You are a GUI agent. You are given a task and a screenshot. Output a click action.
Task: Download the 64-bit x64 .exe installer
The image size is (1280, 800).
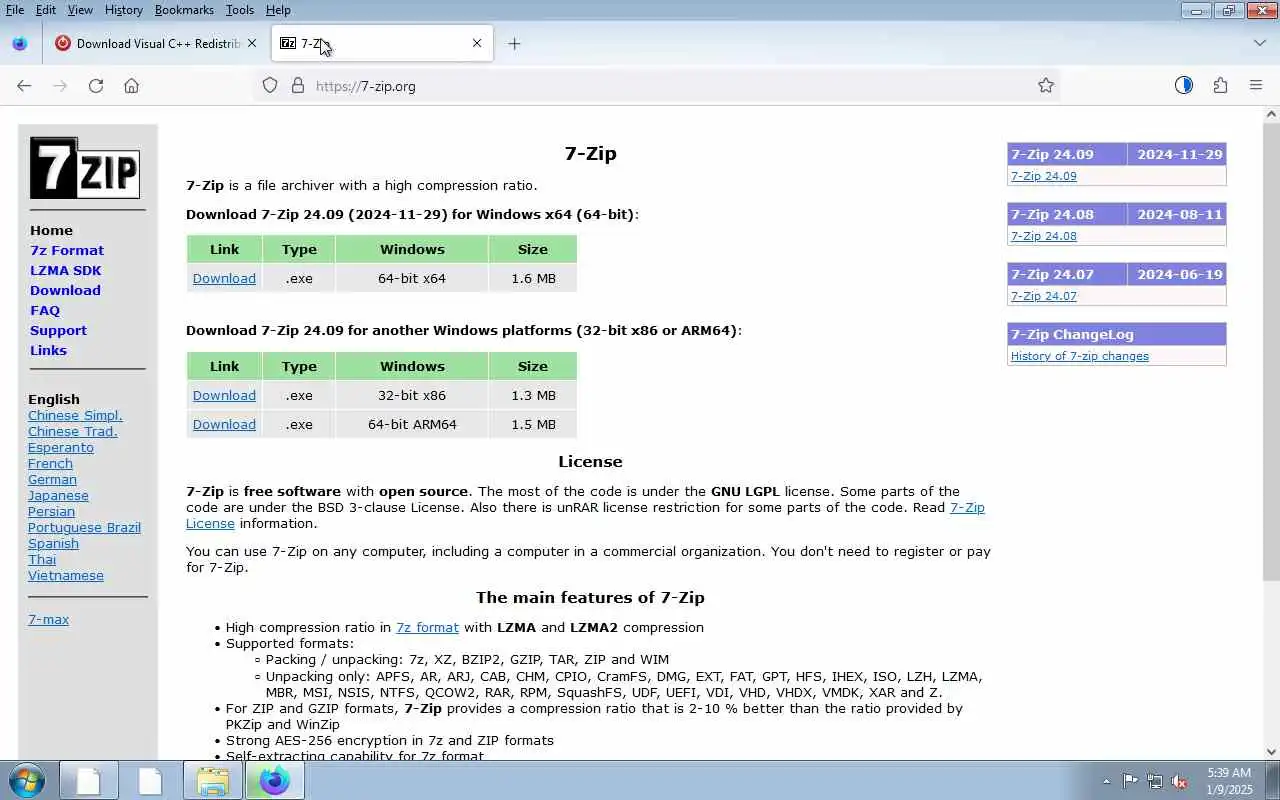point(224,278)
